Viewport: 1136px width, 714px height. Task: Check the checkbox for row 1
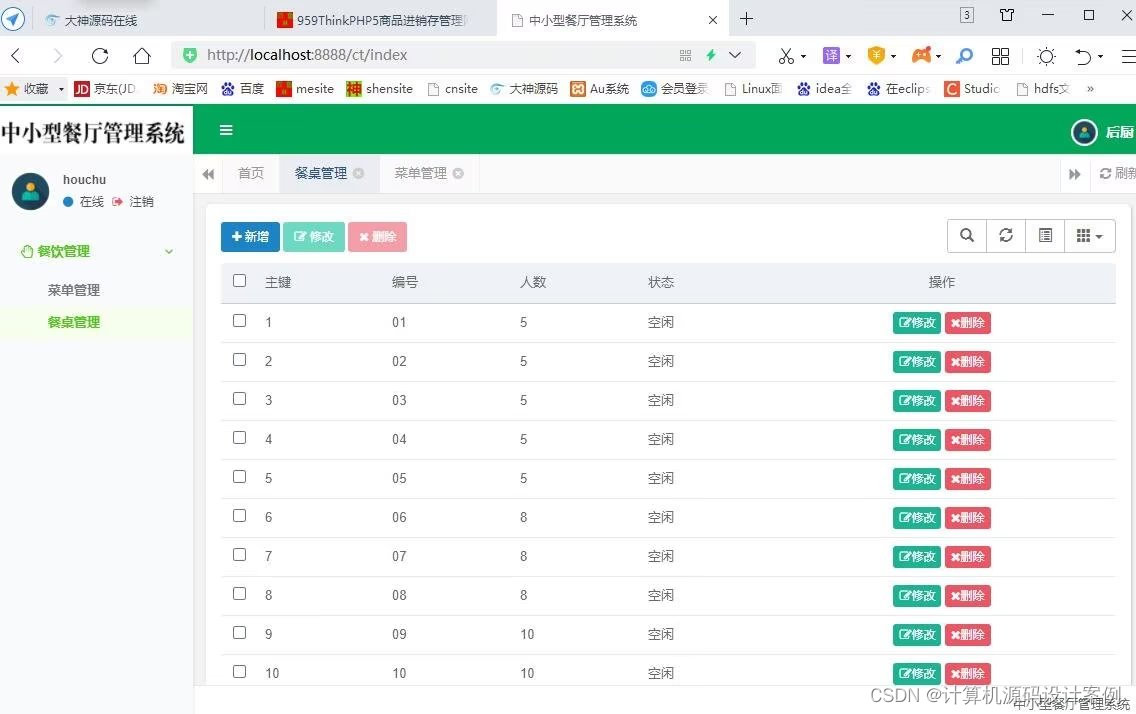tap(240, 321)
